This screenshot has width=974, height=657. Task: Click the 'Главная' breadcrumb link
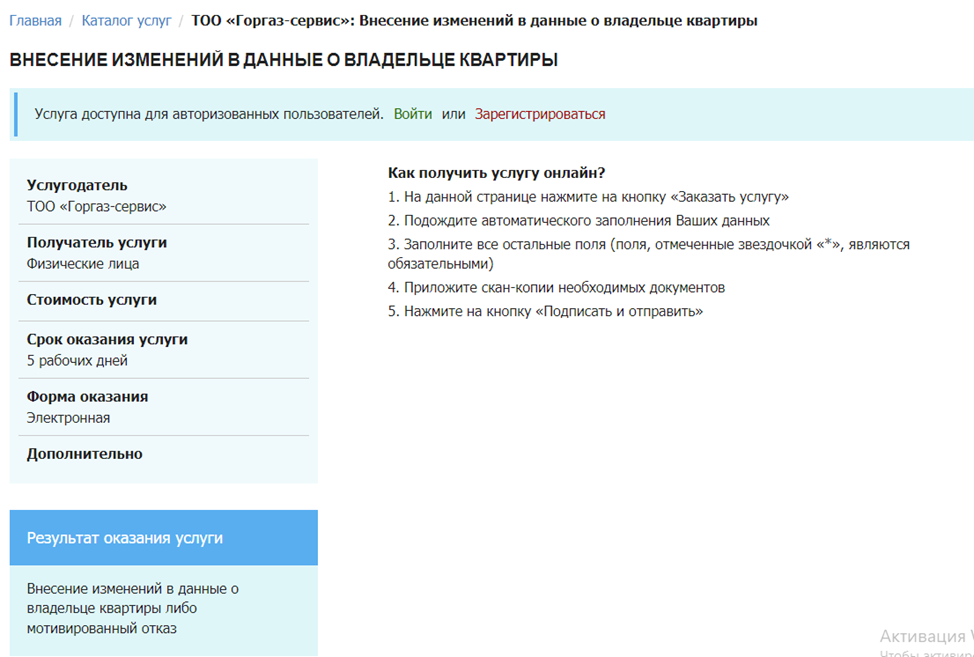[x=35, y=20]
